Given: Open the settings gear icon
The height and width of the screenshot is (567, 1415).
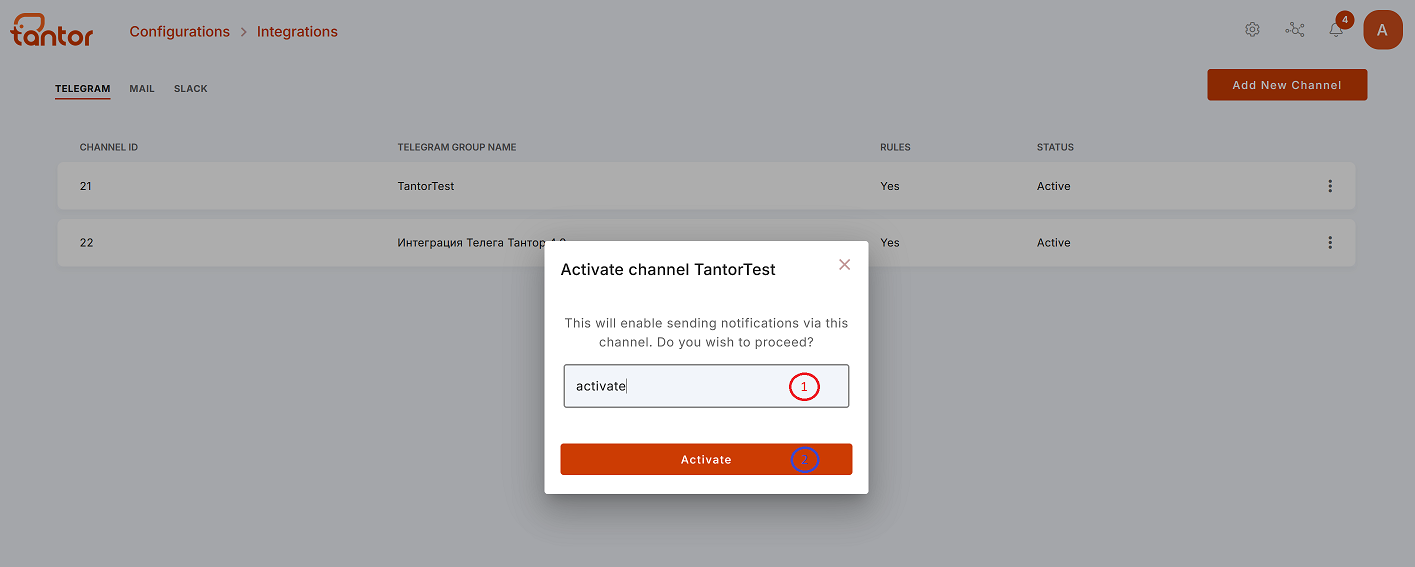Looking at the screenshot, I should click(1252, 30).
